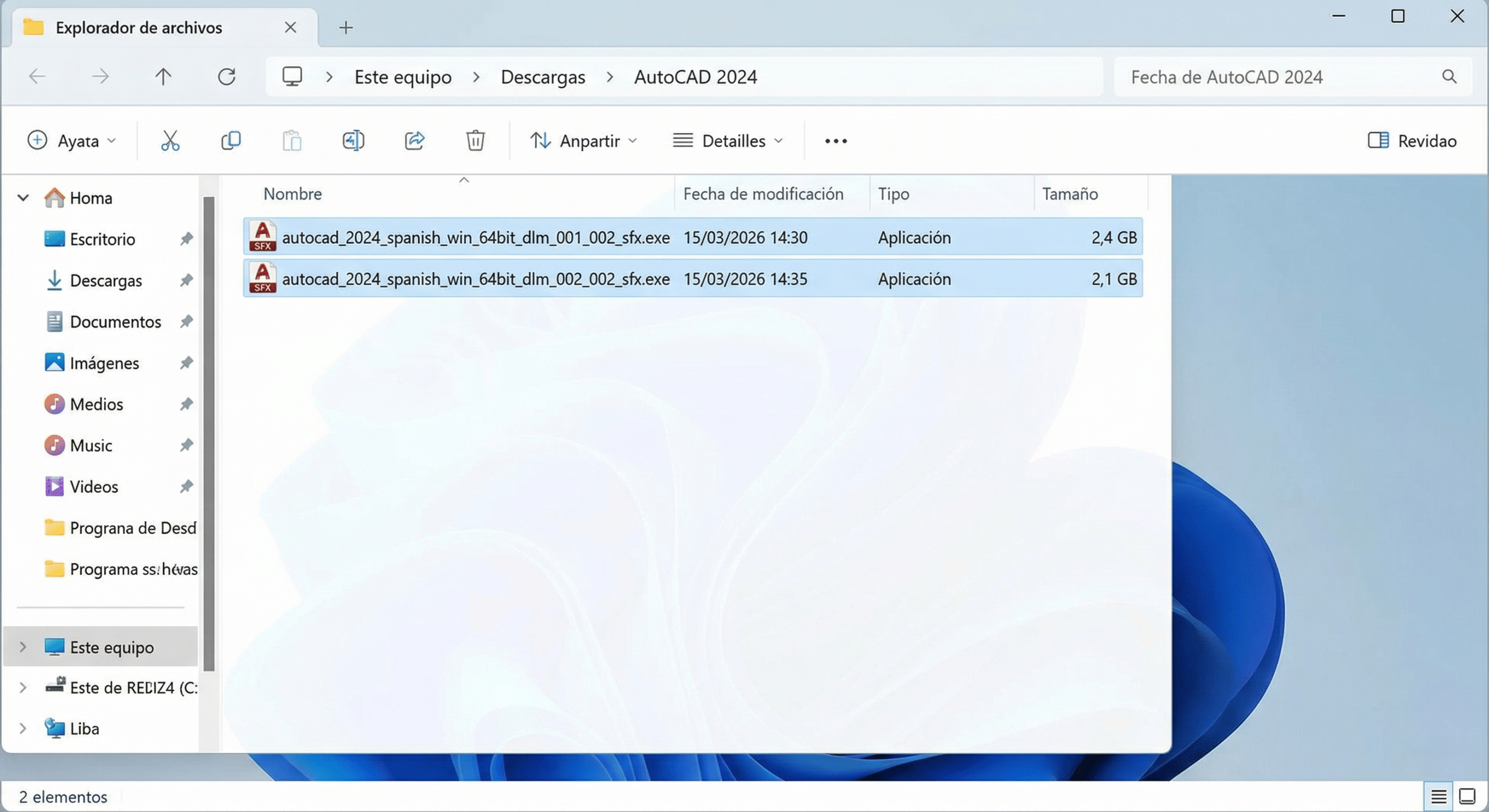
Task: Paste files from the clipboard
Action: (x=293, y=140)
